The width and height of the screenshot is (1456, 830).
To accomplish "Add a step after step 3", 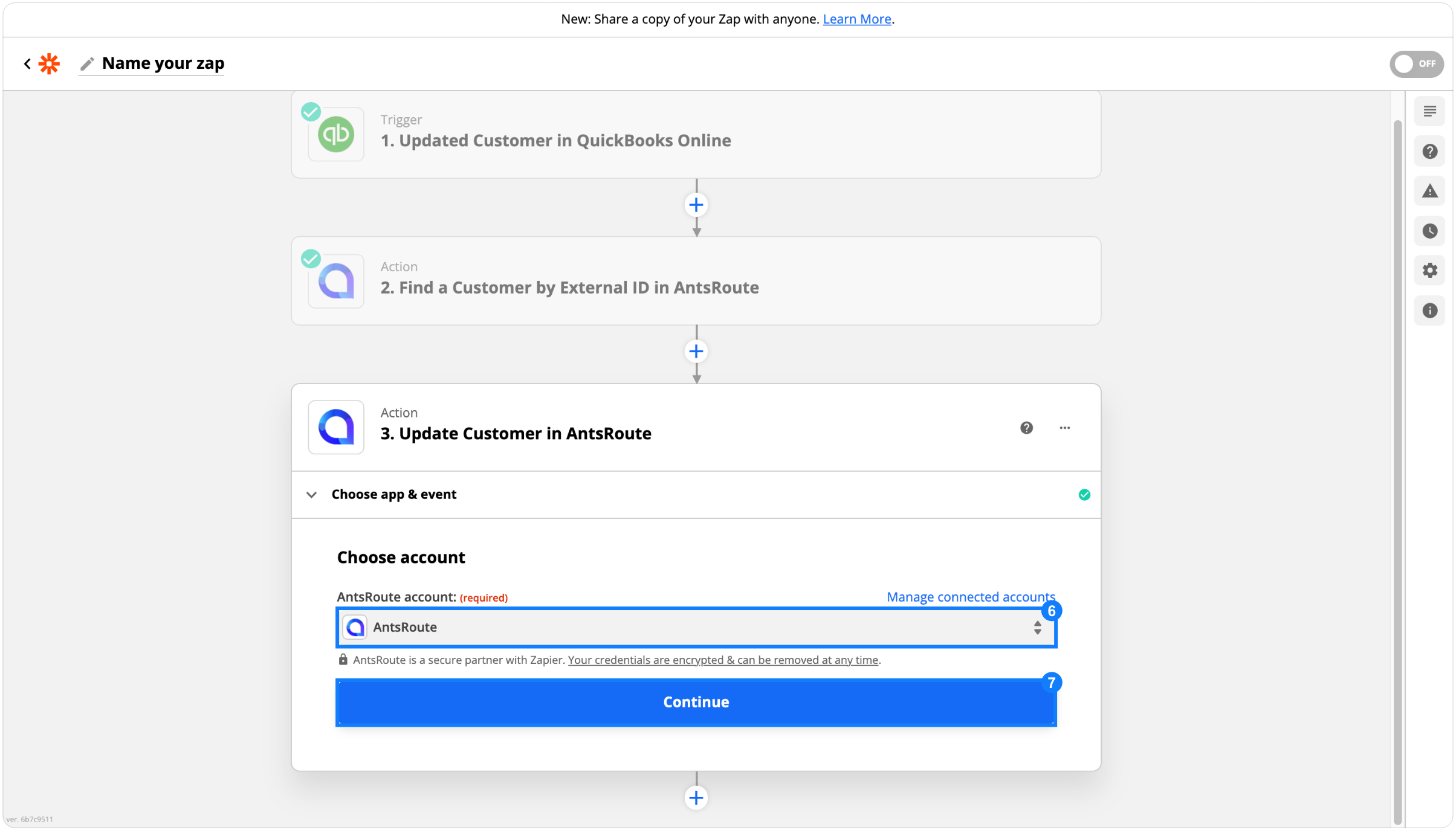I will [696, 797].
